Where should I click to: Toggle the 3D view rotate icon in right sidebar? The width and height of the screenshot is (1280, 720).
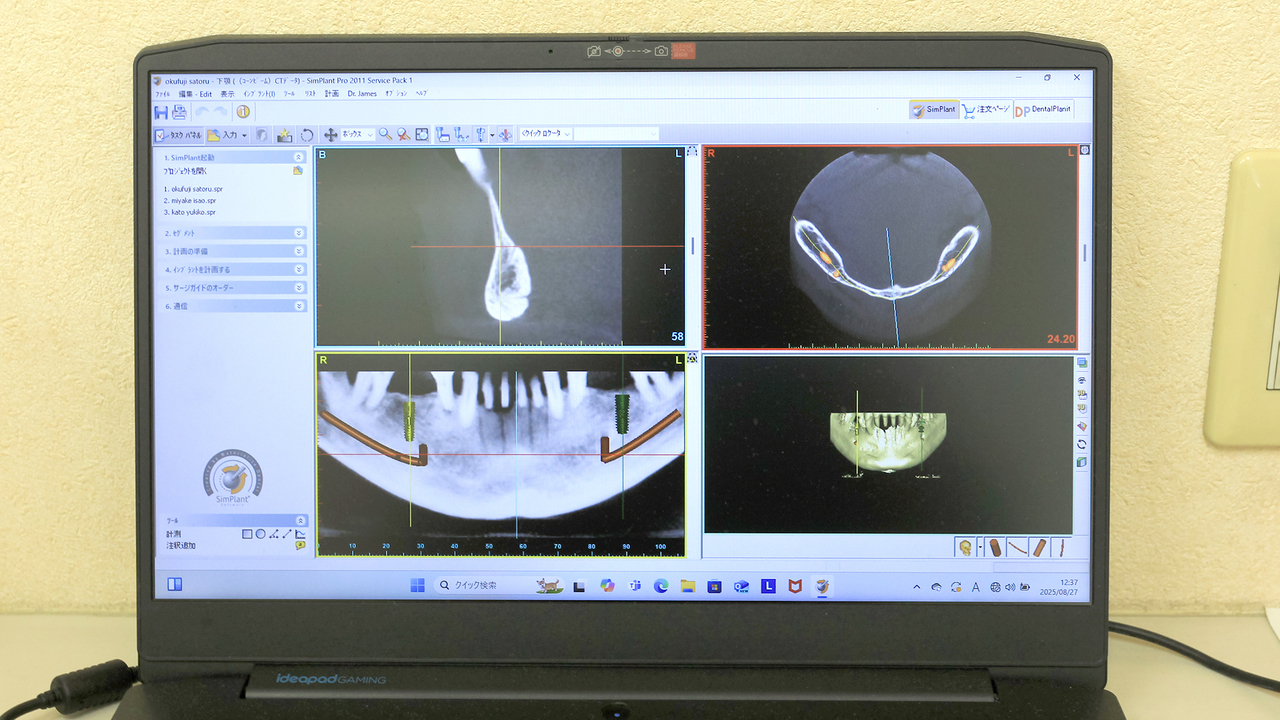pos(1082,444)
